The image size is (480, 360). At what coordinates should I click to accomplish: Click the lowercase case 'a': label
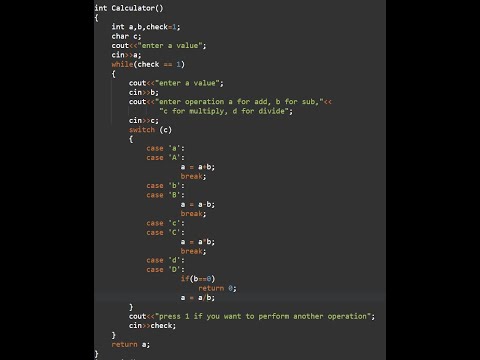coord(165,148)
